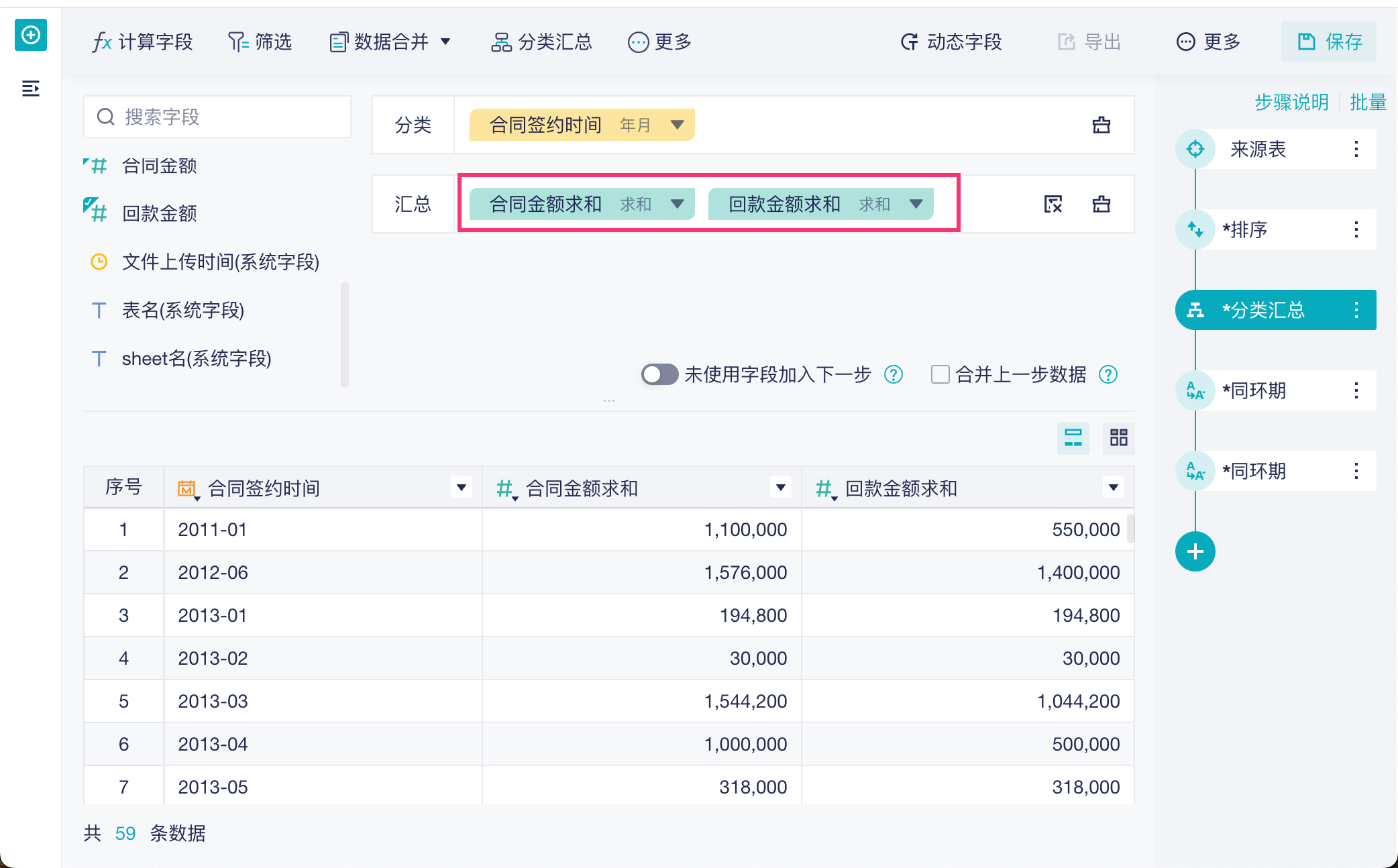This screenshot has width=1398, height=868.
Task: Click help icon beside 未使用字段加入下一步
Action: [893, 374]
